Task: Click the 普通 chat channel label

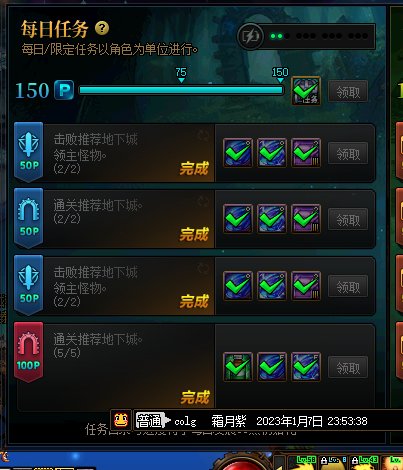Action: coord(149,421)
